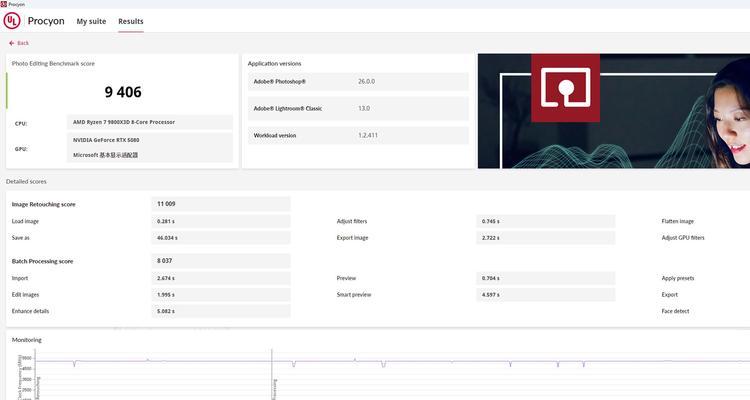Click the Apply presets label
This screenshot has height=400, width=750.
click(x=678, y=278)
